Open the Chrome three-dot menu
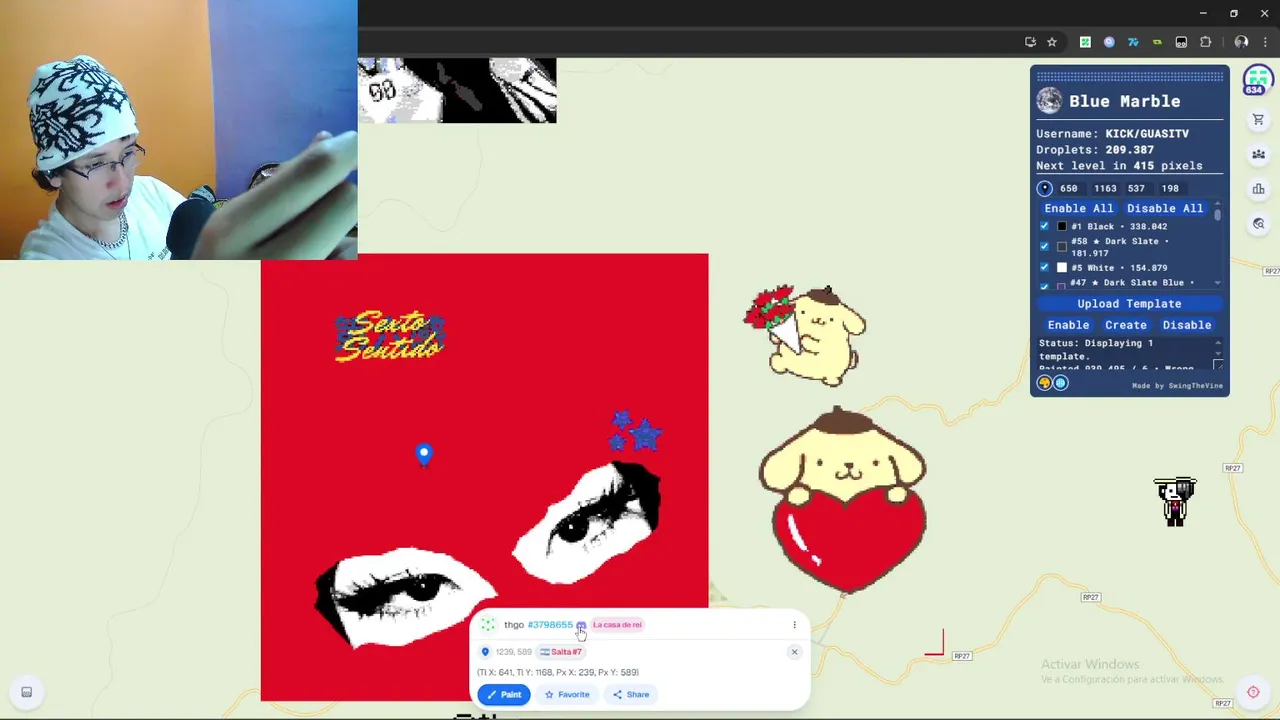1280x720 pixels. pos(1265,42)
